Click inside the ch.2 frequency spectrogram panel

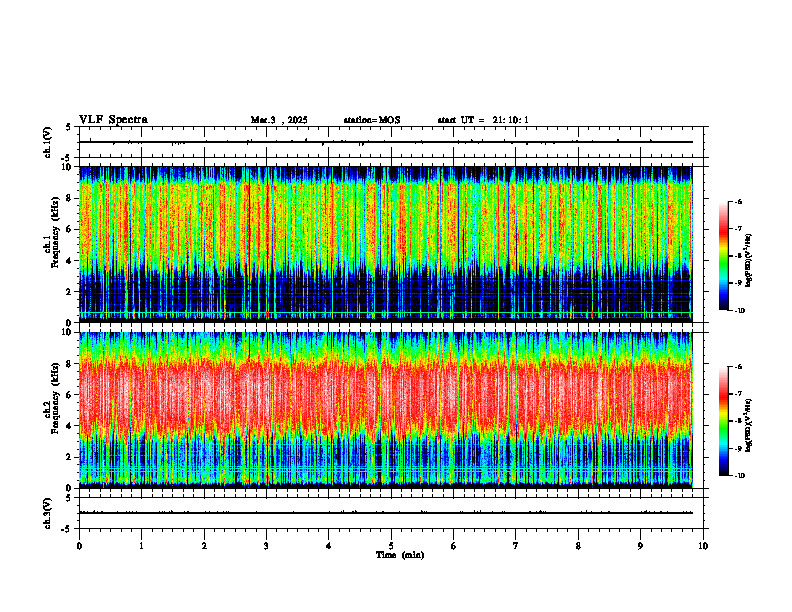386,410
